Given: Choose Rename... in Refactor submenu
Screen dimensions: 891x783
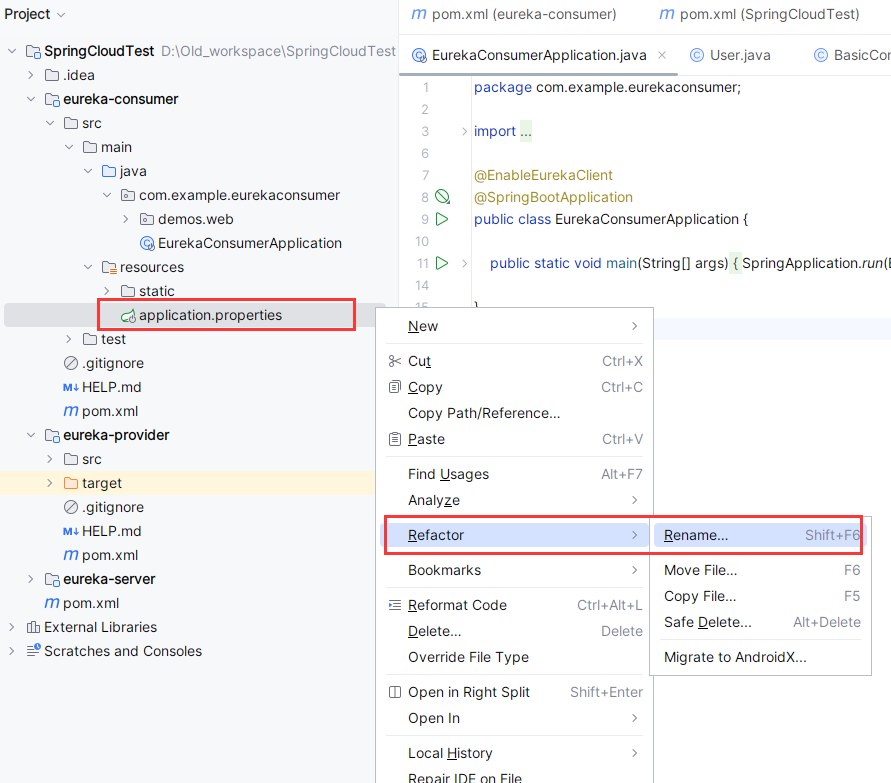Looking at the screenshot, I should (x=760, y=535).
